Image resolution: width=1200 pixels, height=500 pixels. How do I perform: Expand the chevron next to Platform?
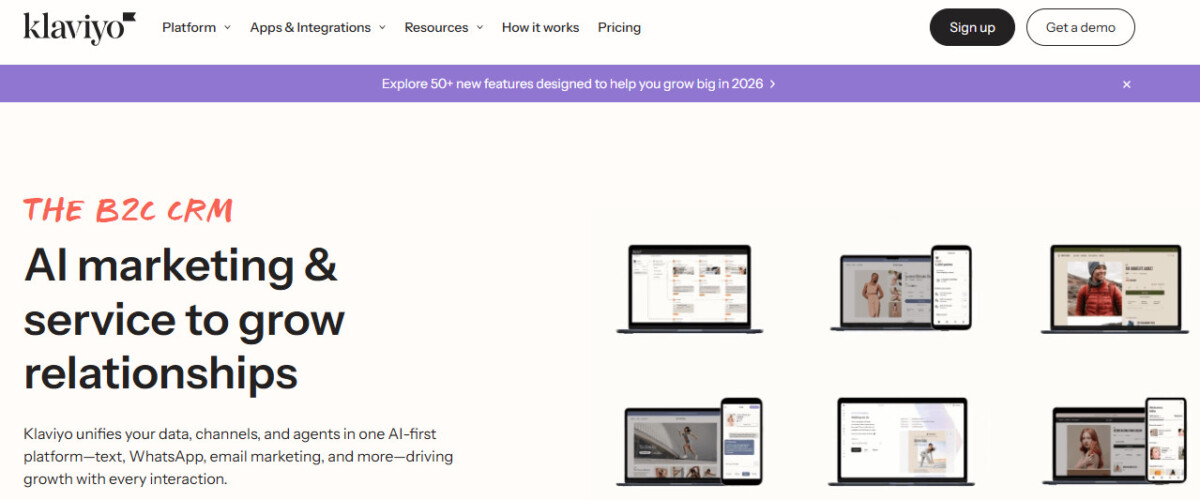[x=227, y=28]
